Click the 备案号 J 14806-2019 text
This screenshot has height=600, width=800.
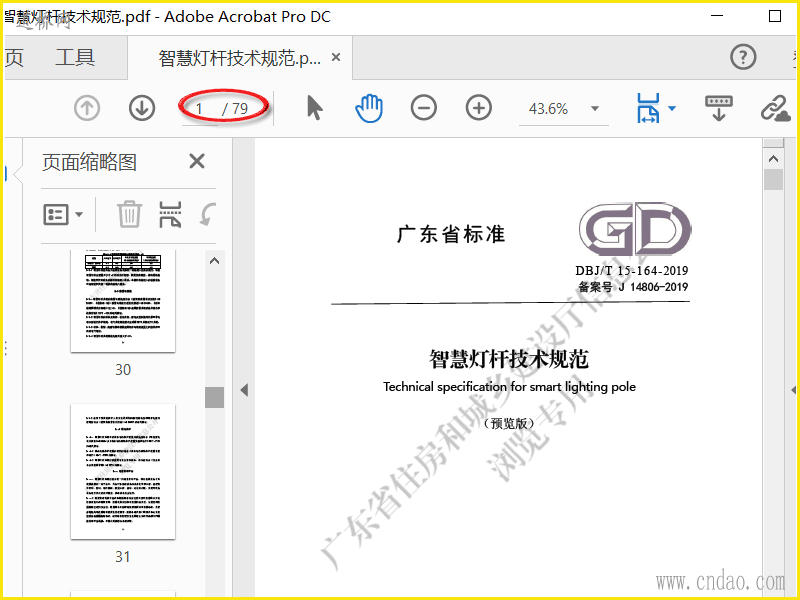pyautogui.click(x=633, y=287)
